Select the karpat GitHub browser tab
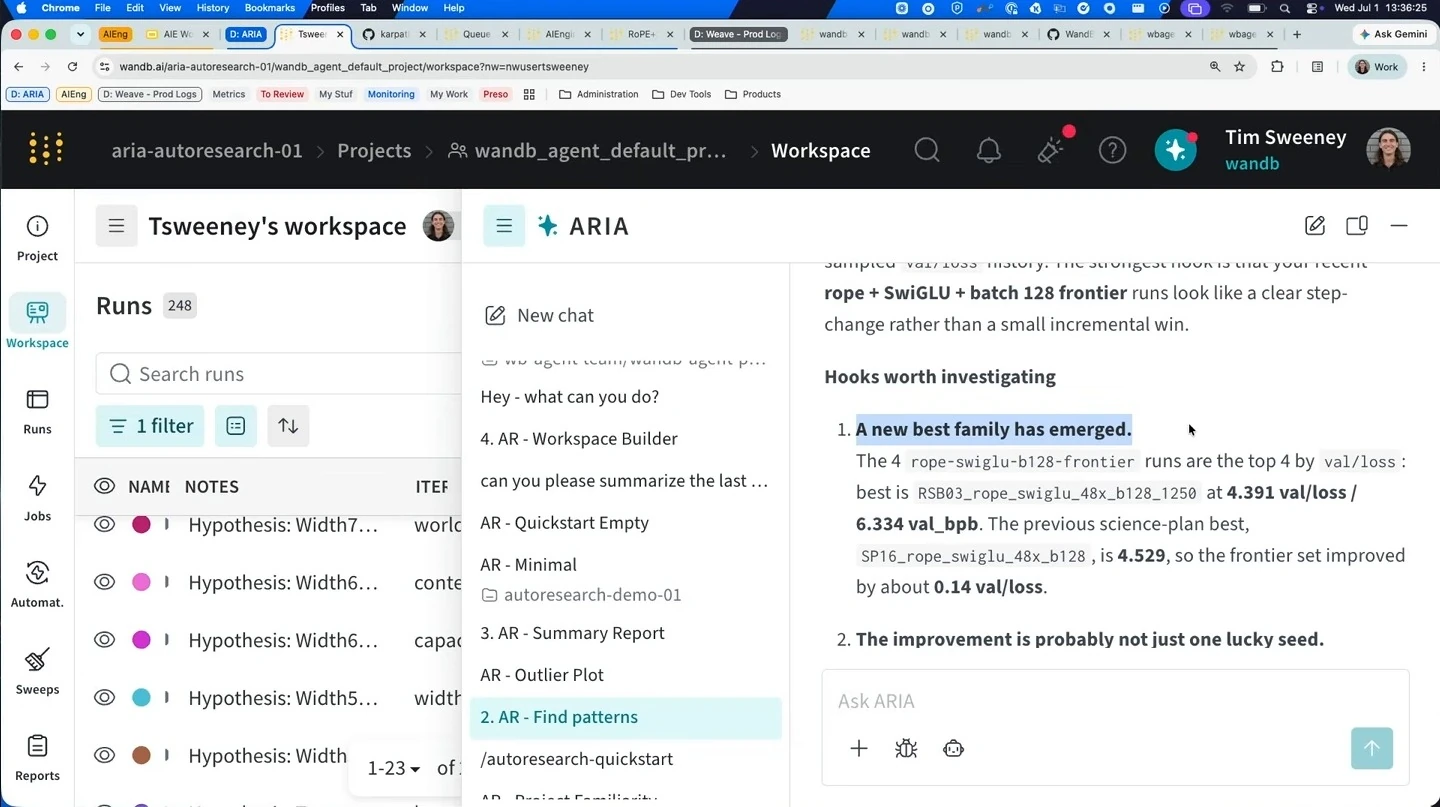The image size is (1440, 807). point(394,34)
